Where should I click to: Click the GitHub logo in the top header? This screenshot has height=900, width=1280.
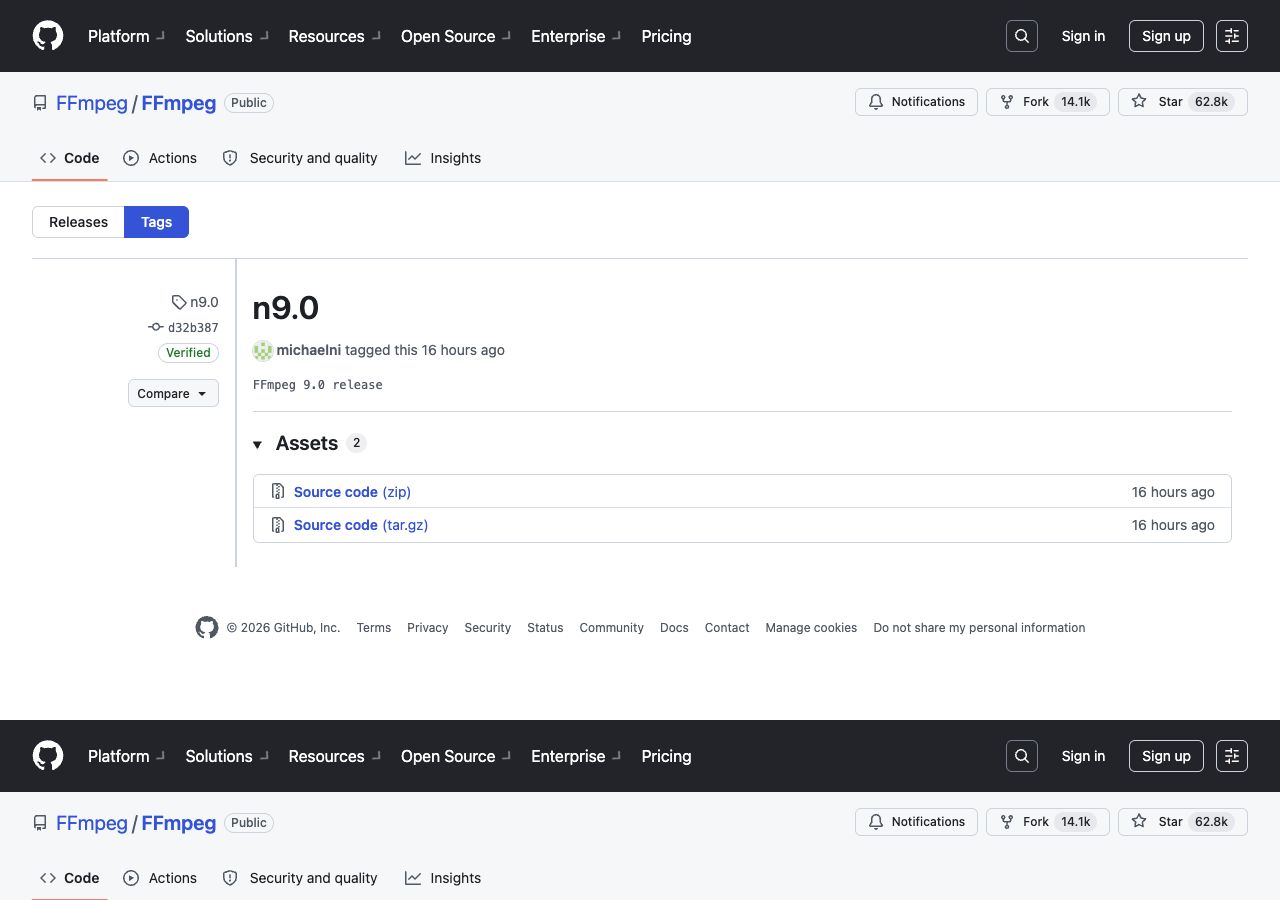(48, 36)
